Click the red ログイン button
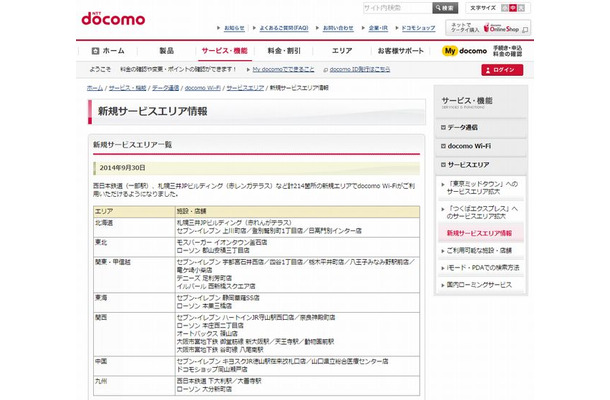Viewport: 610px width, 400px height. coord(502,70)
